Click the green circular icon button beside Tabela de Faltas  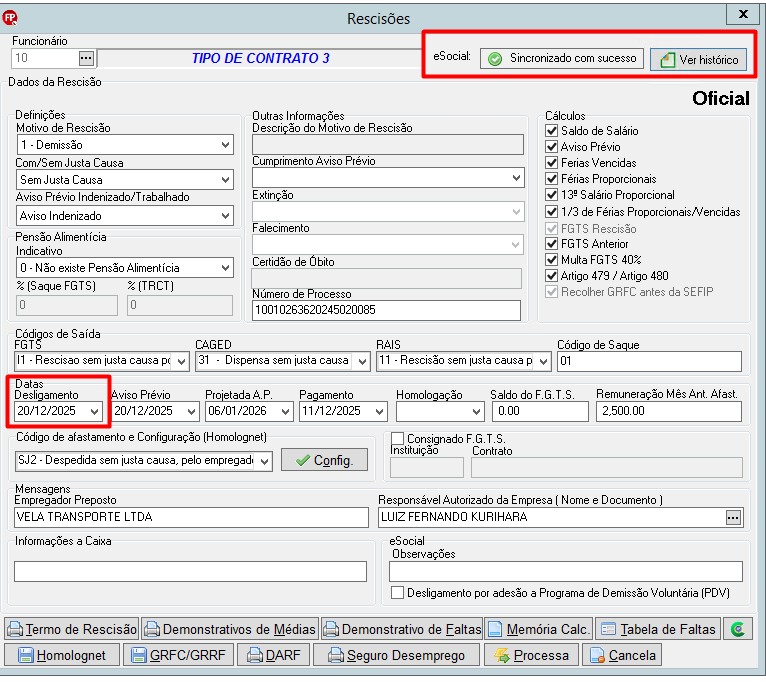[x=738, y=629]
